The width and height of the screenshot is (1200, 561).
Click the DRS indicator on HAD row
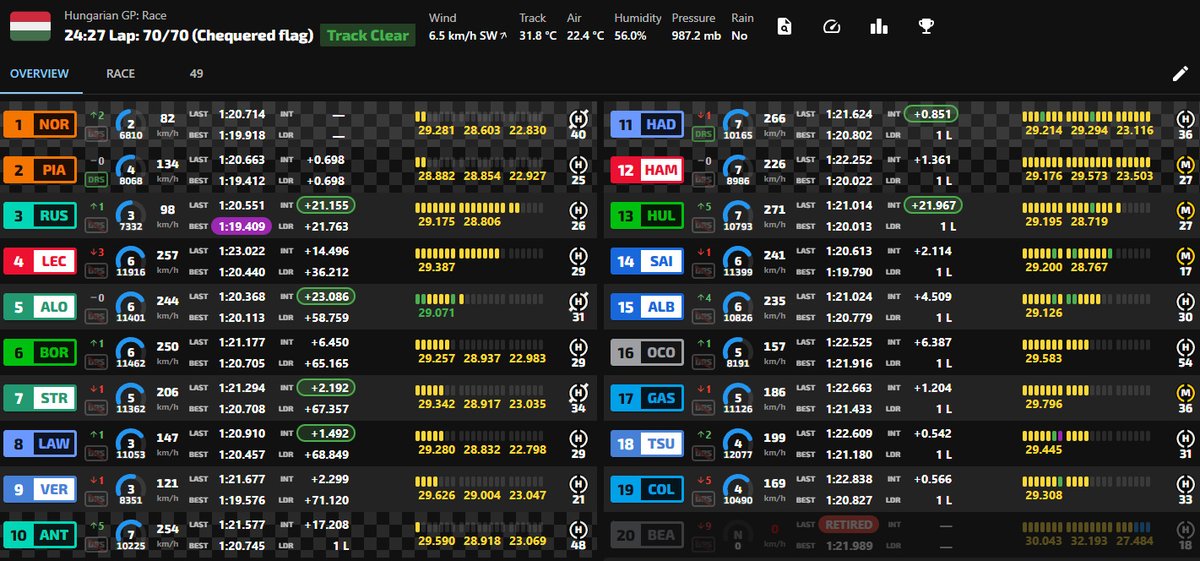(703, 134)
